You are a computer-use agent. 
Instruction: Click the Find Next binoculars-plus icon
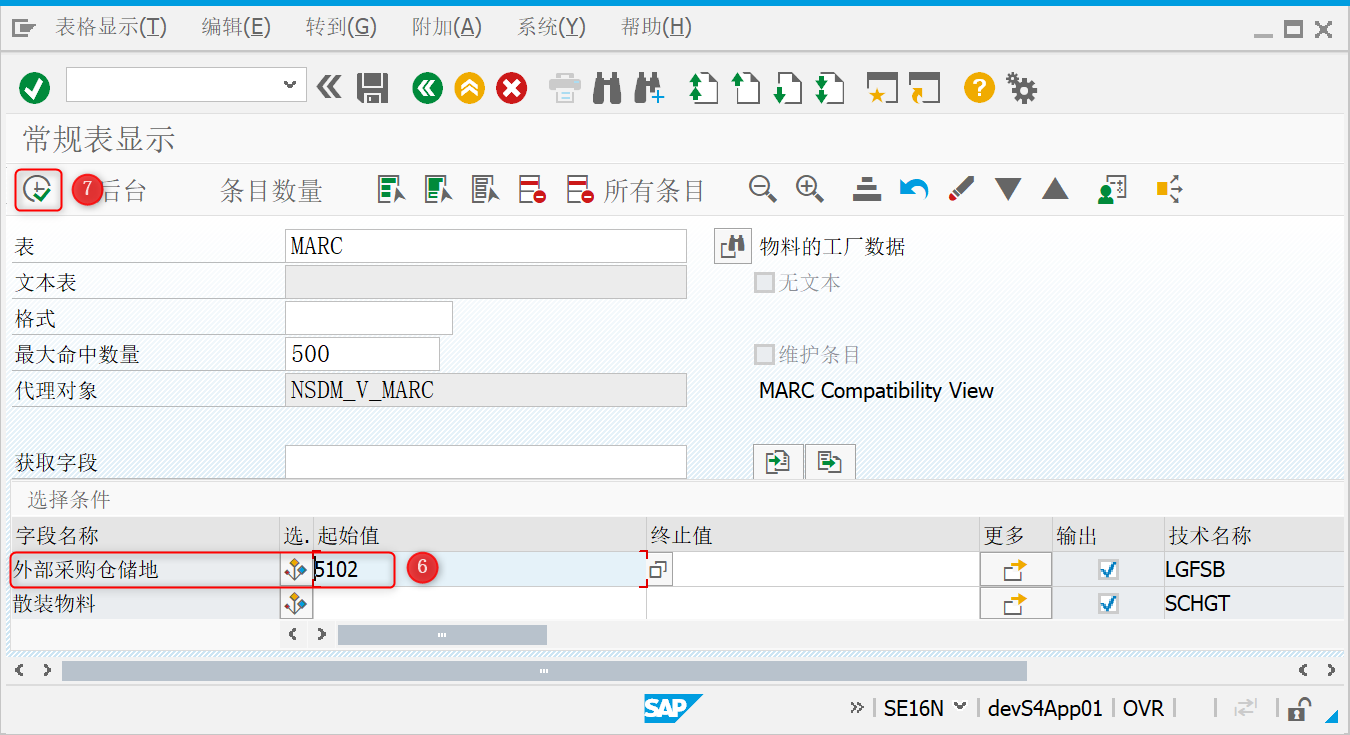pyautogui.click(x=650, y=88)
